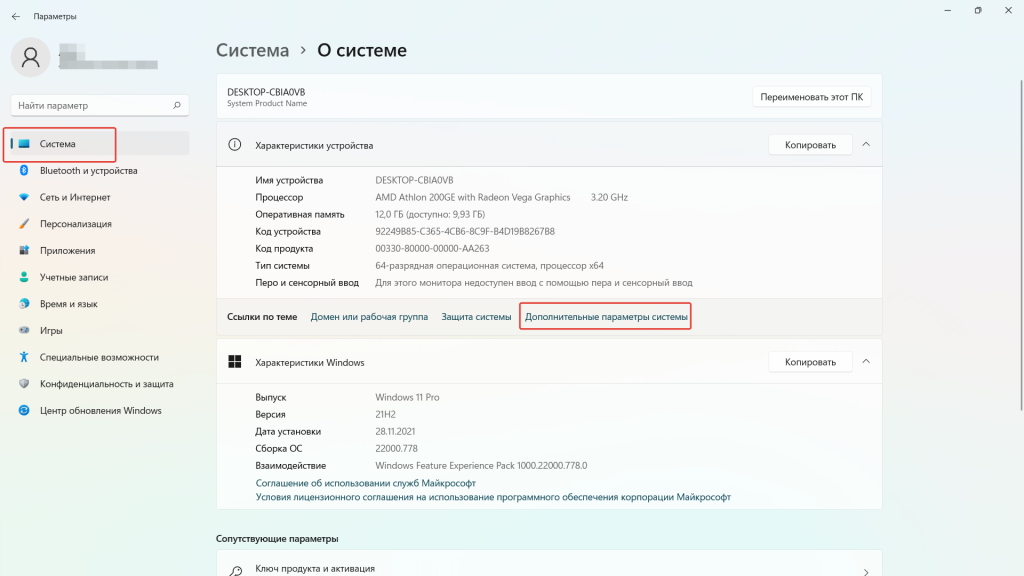Expand the Ключ продукта и активация row chevron
Screen dimensions: 1024x576
[x=866, y=572]
